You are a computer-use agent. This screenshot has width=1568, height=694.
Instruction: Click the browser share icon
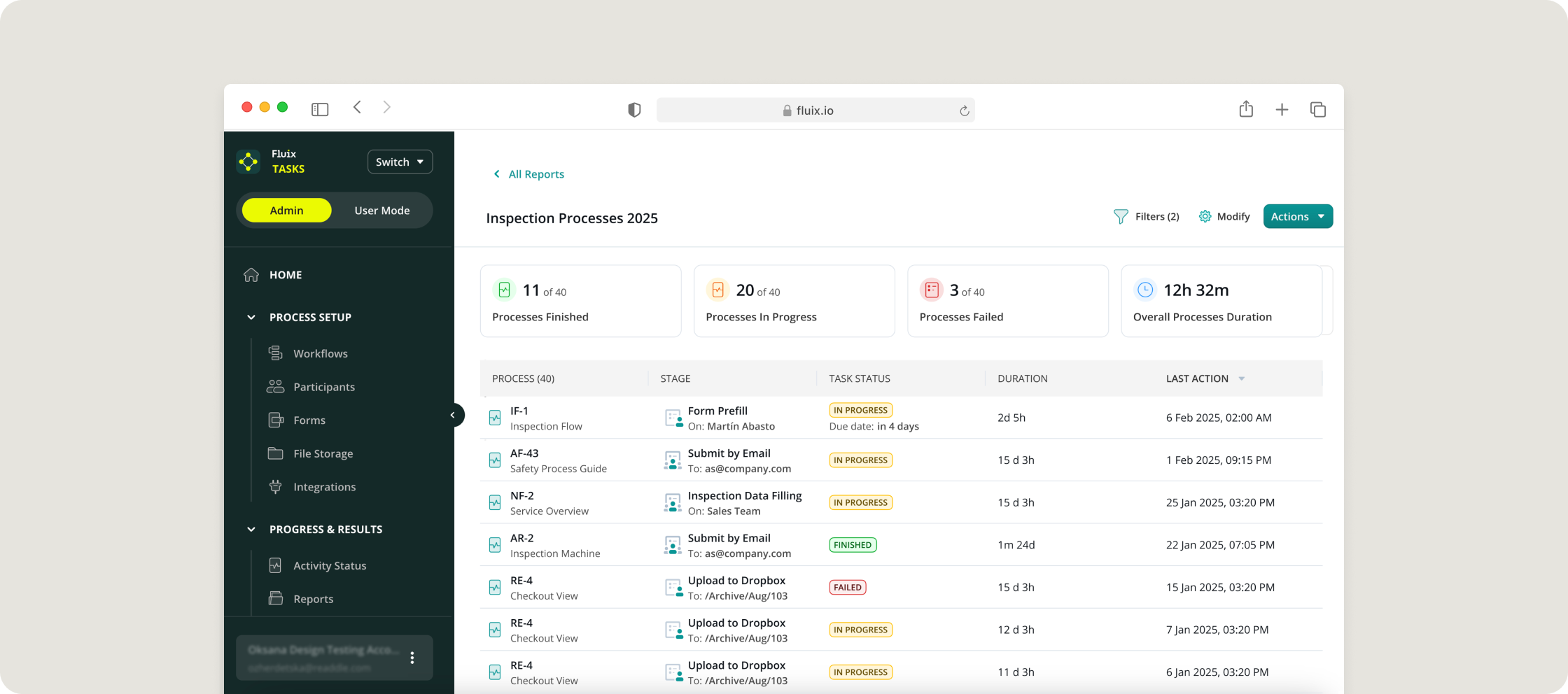click(x=1246, y=109)
